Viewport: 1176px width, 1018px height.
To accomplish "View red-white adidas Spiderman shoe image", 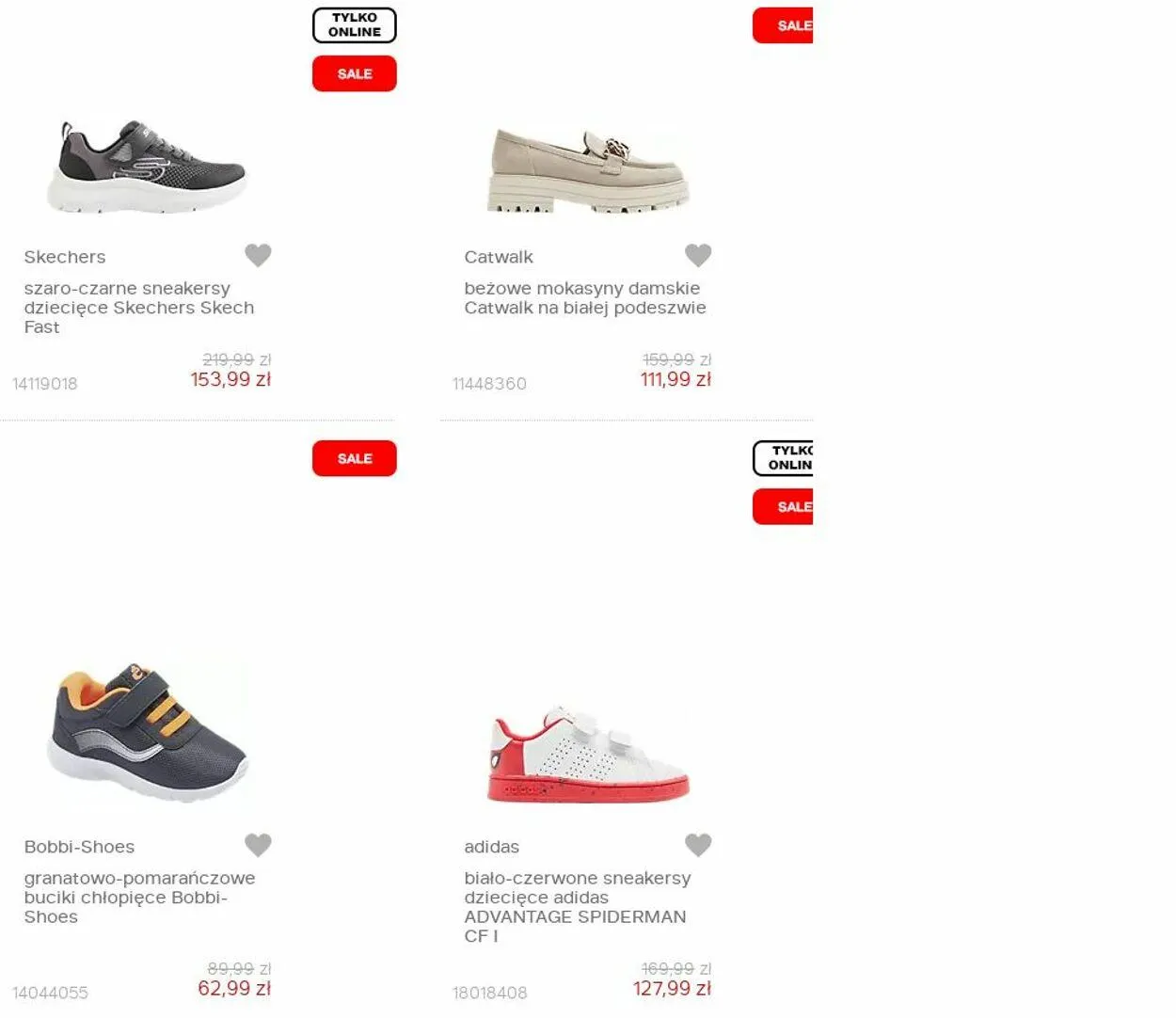I will click(589, 755).
